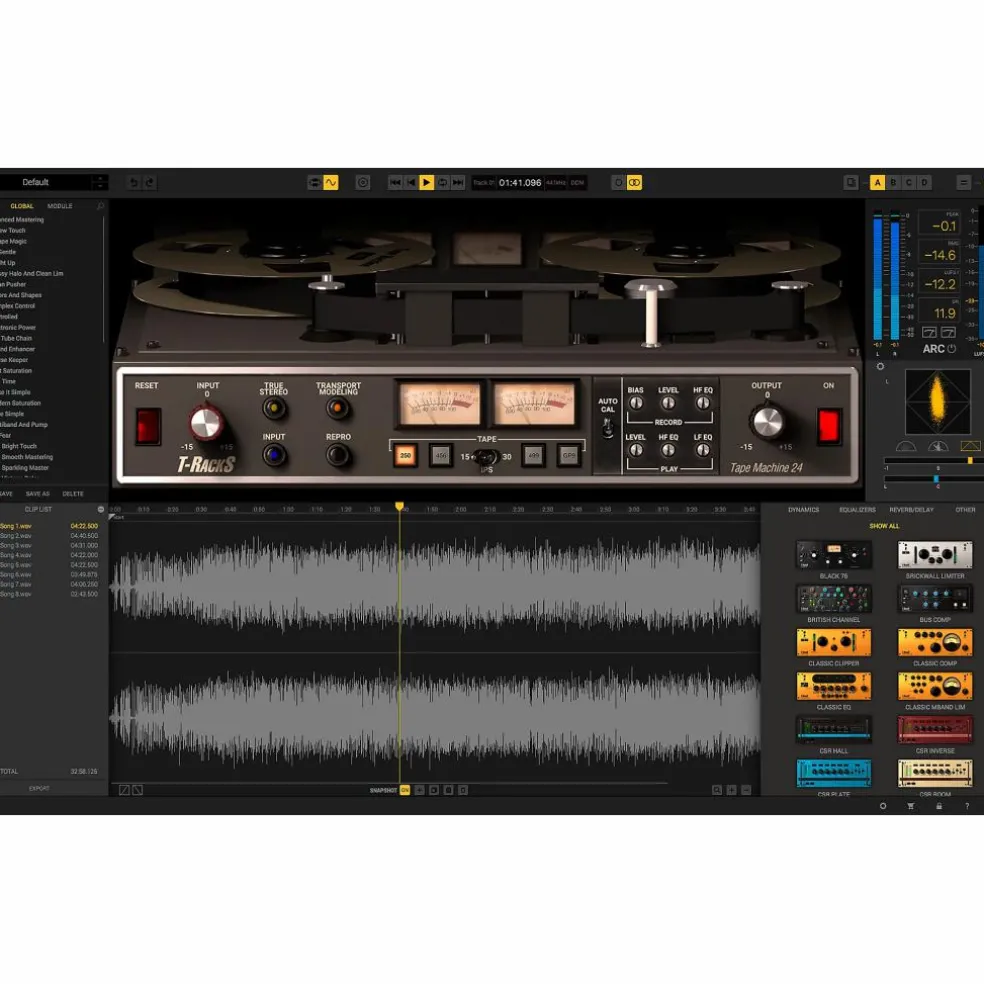Enable the highlighted linked-circles stereo icon
The width and height of the screenshot is (984, 984).
coord(634,183)
